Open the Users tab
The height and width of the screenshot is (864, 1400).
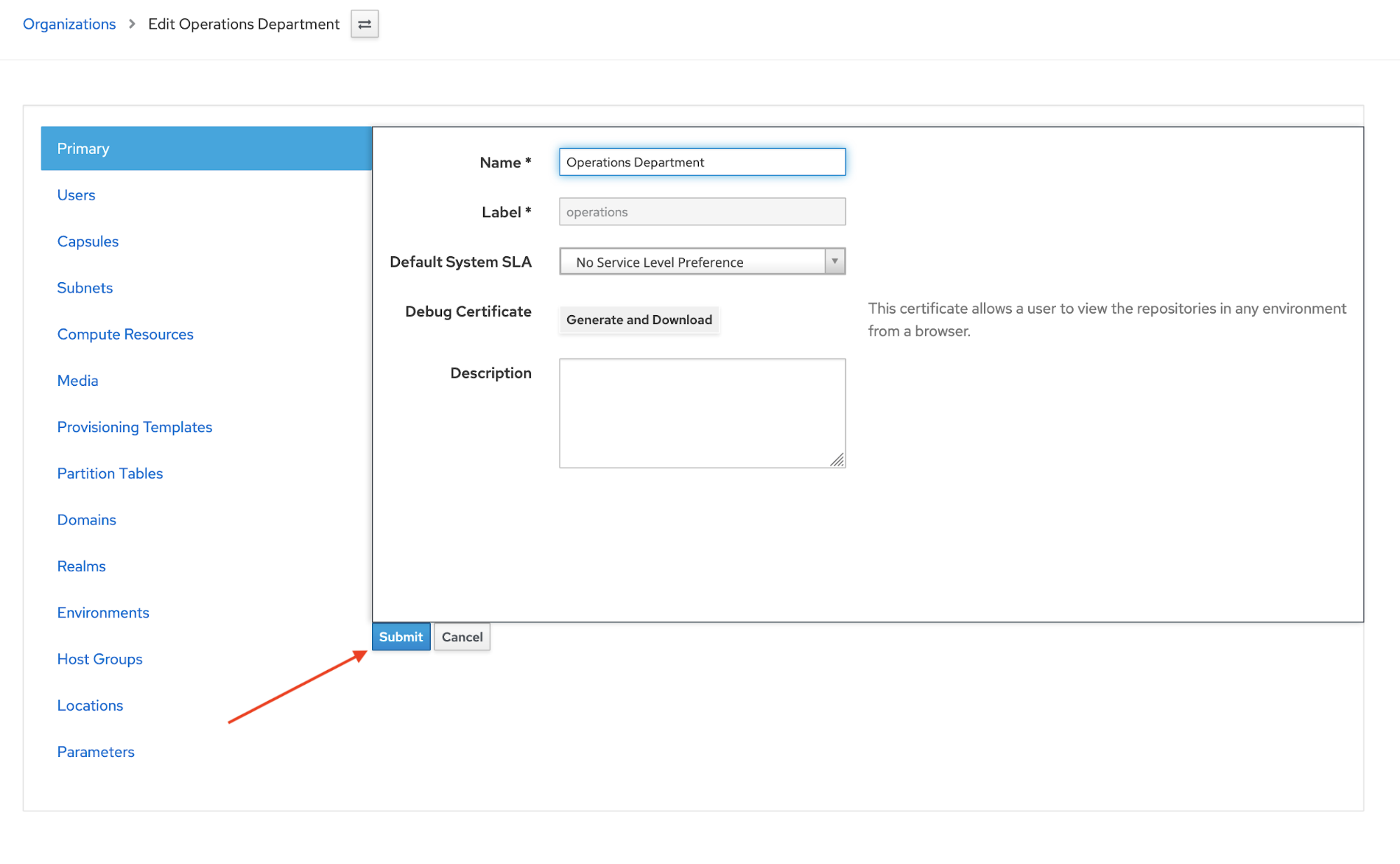click(76, 195)
